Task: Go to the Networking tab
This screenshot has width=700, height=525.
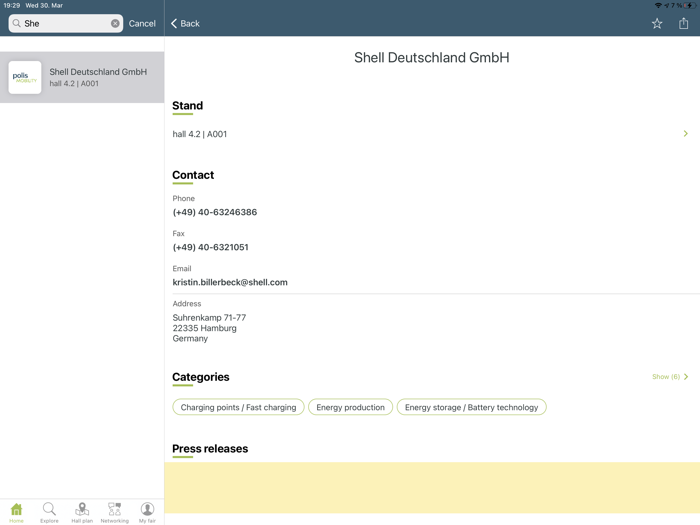Action: (115, 512)
